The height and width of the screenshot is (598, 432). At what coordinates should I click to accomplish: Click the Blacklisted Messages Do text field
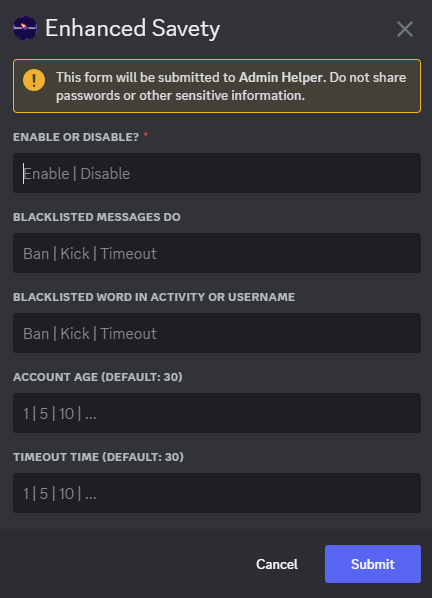(217, 253)
